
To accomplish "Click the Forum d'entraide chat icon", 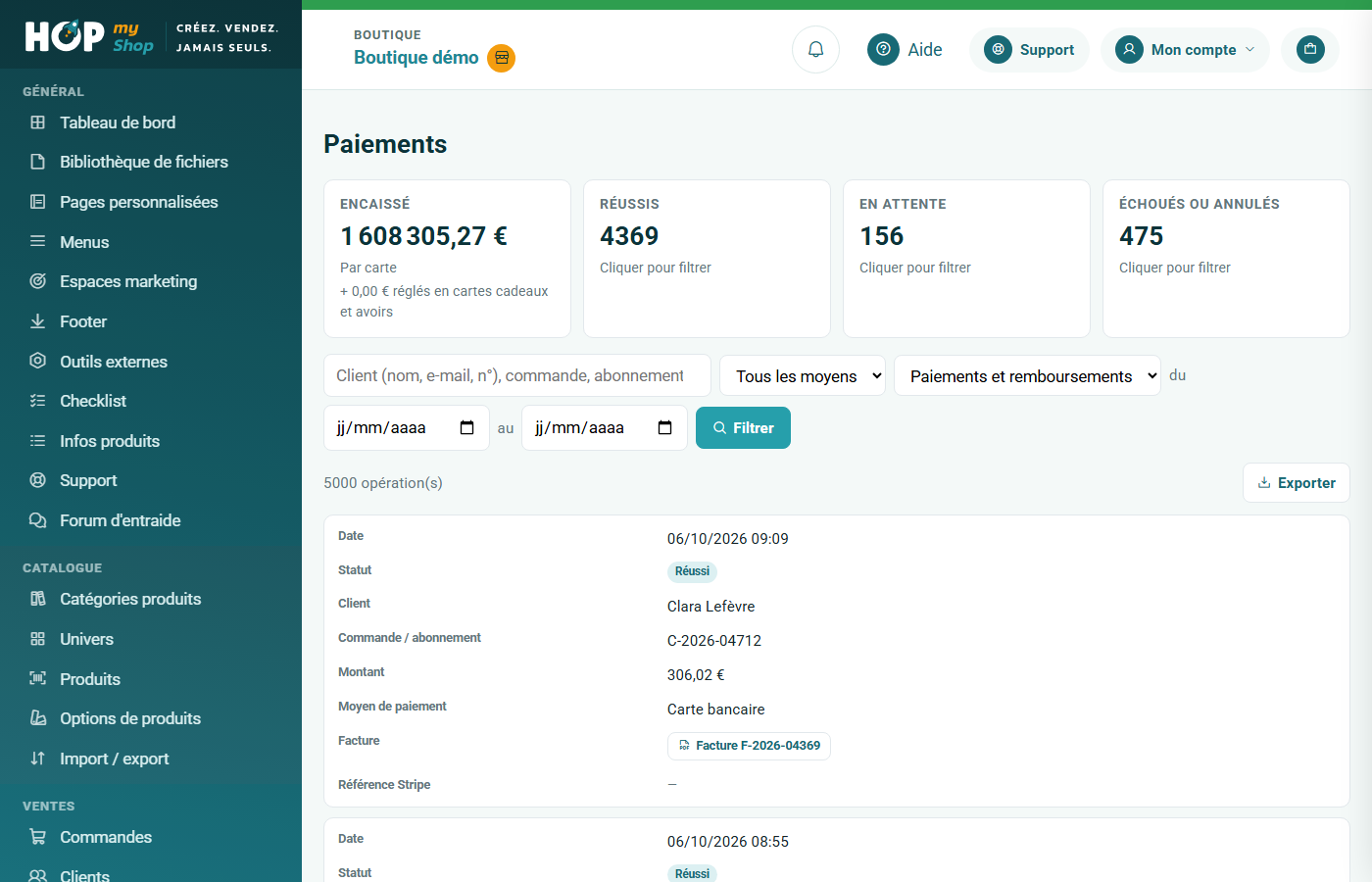I will [x=38, y=520].
